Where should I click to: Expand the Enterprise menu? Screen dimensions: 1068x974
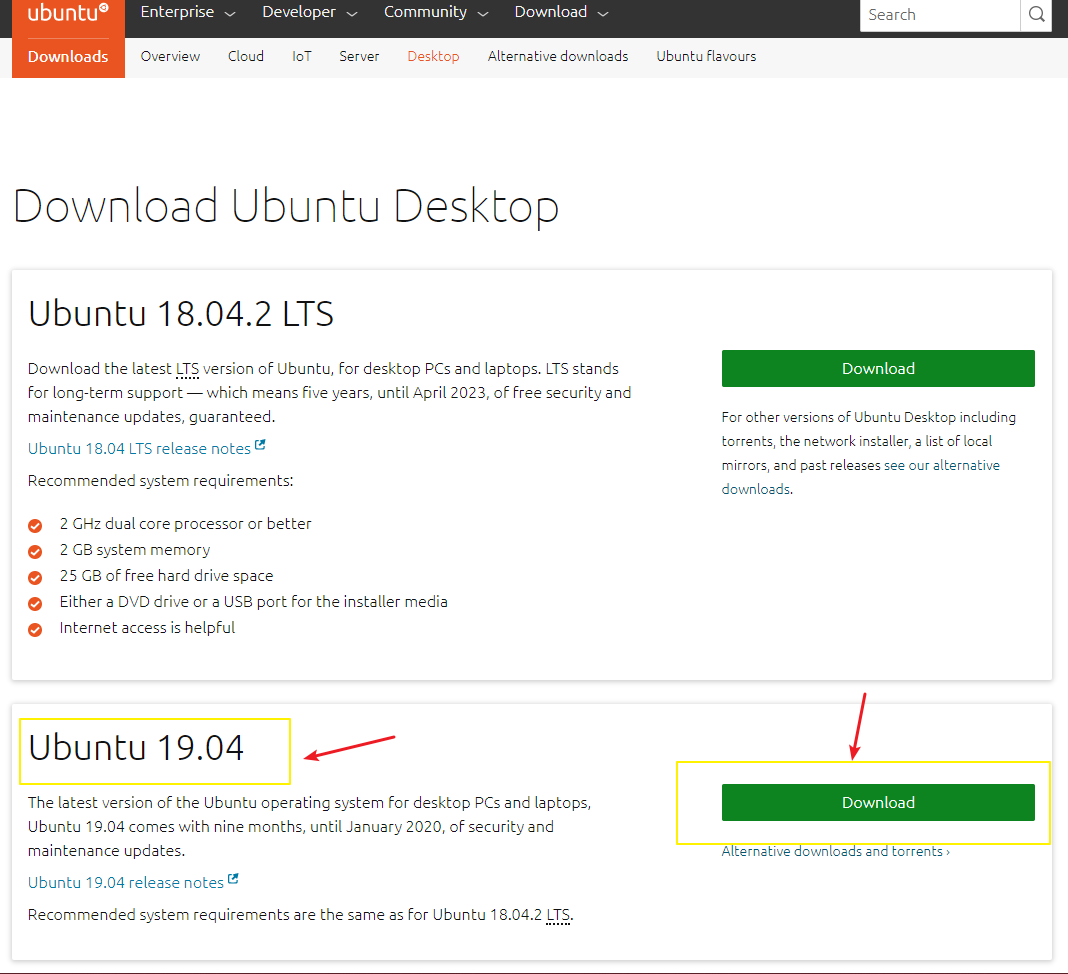[x=188, y=12]
